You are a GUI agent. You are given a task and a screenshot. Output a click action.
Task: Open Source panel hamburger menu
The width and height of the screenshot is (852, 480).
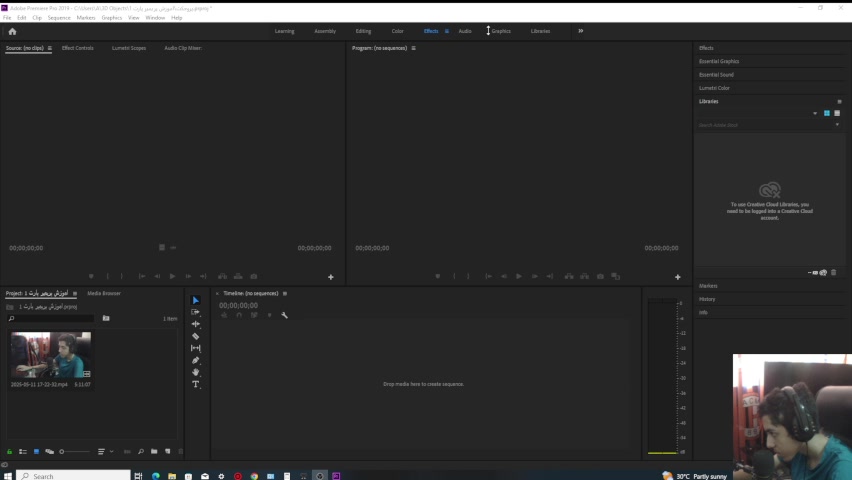[x=49, y=48]
